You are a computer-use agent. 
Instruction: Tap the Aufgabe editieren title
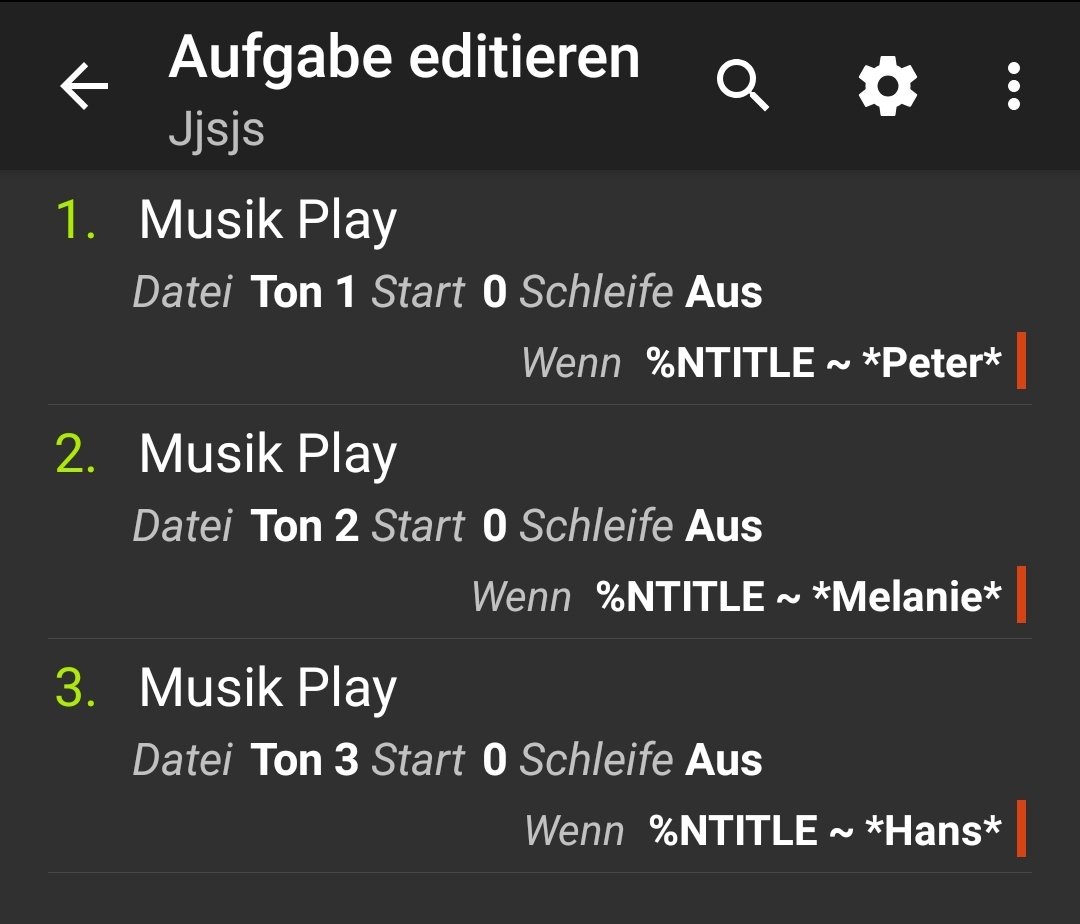coord(404,59)
